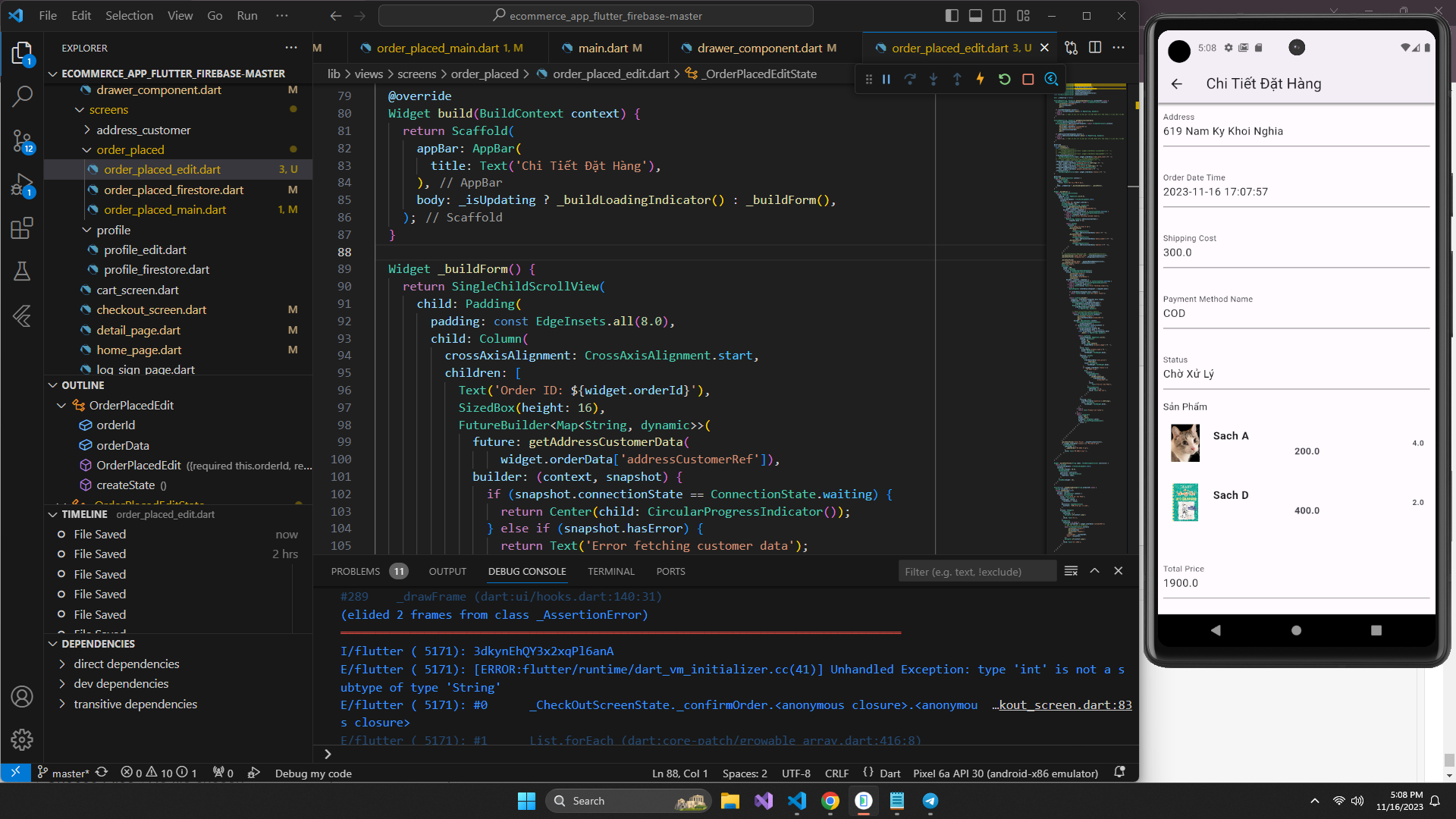Open the Selection menu
The image size is (1456, 819).
click(129, 16)
